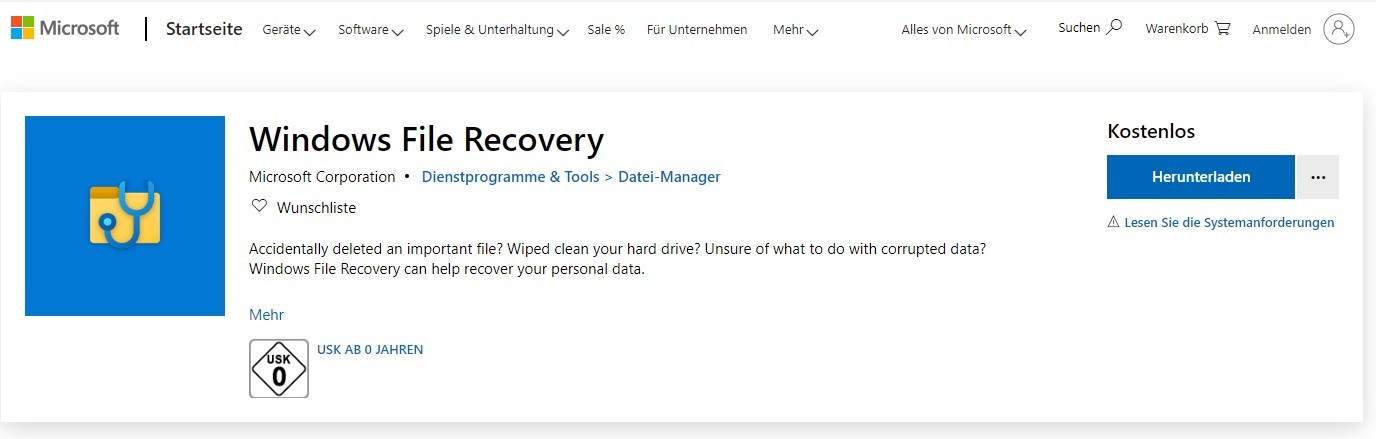Open the three-dots more options button

coord(1317,177)
